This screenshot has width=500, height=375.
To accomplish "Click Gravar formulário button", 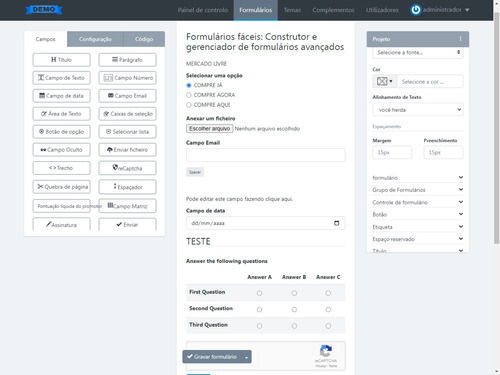I will point(212,357).
